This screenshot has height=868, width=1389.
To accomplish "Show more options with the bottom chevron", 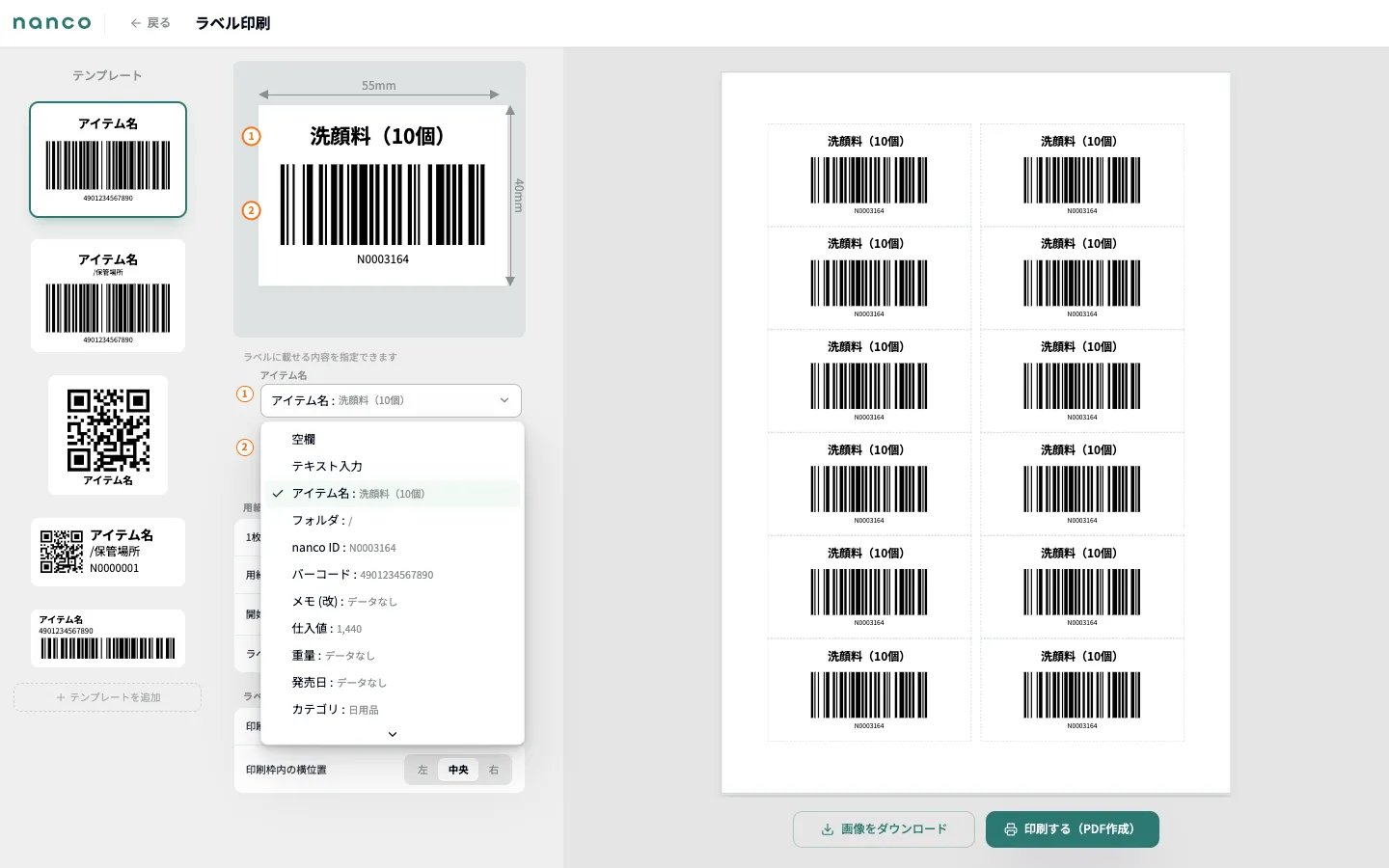I will (x=393, y=734).
